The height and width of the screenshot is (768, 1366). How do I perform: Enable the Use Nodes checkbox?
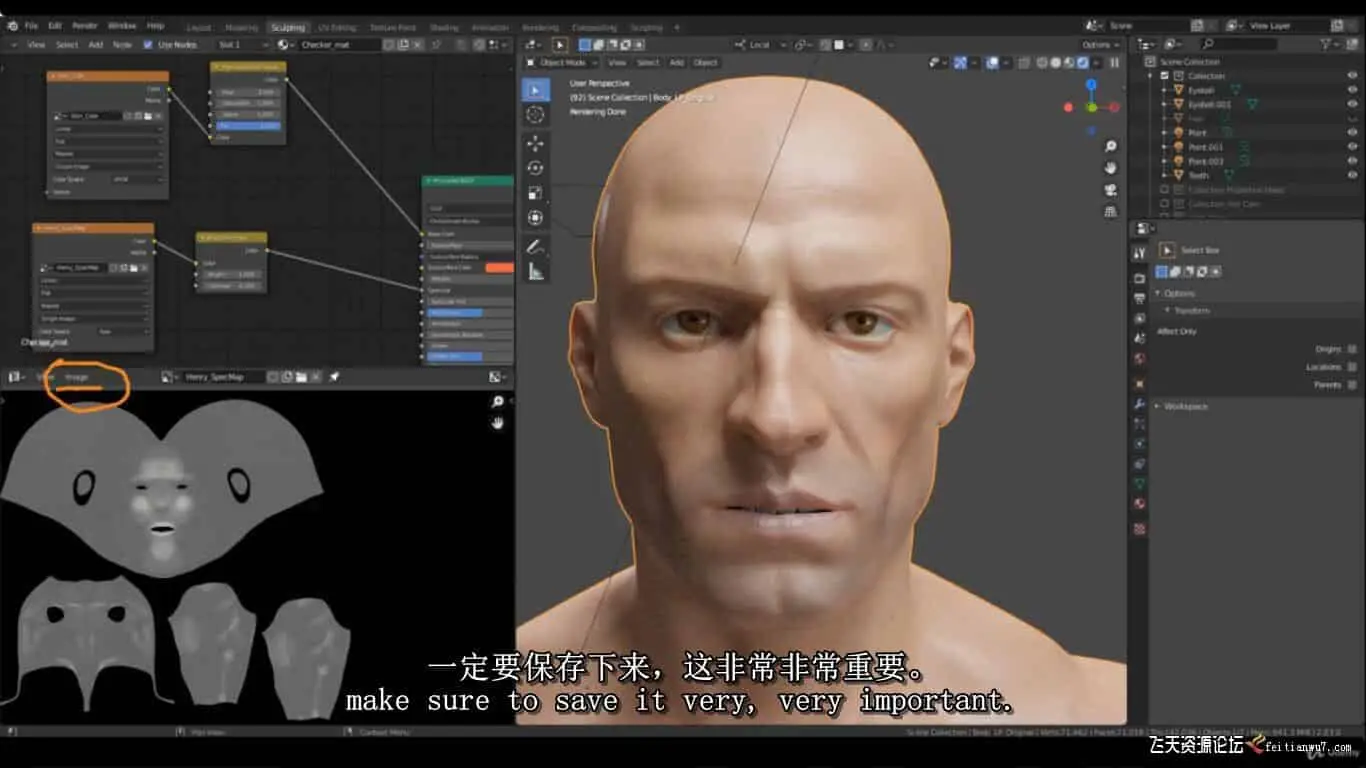(149, 45)
